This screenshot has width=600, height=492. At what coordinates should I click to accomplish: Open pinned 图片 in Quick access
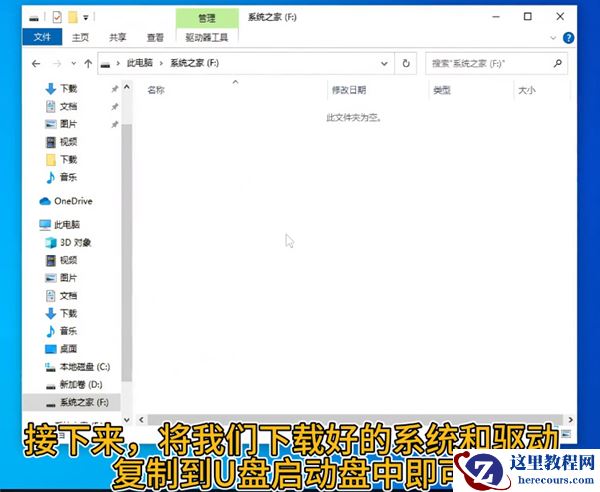[x=69, y=124]
